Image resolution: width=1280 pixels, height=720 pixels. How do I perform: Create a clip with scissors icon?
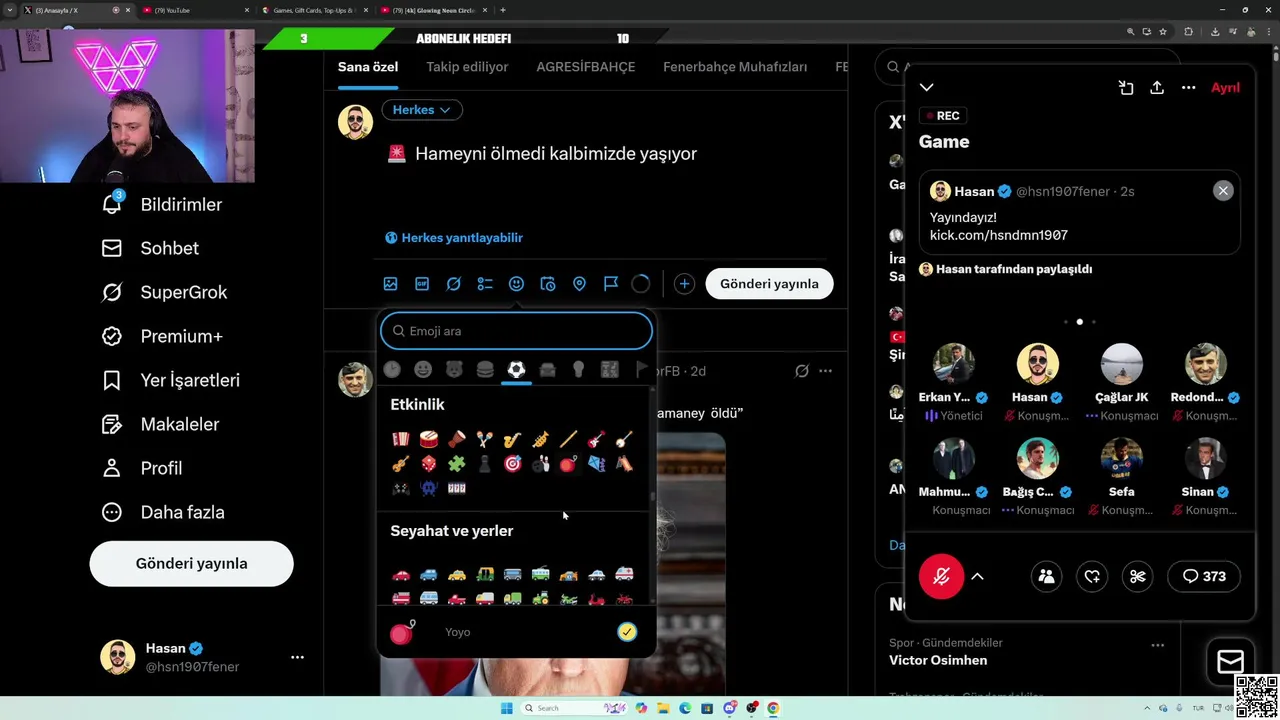1138,576
